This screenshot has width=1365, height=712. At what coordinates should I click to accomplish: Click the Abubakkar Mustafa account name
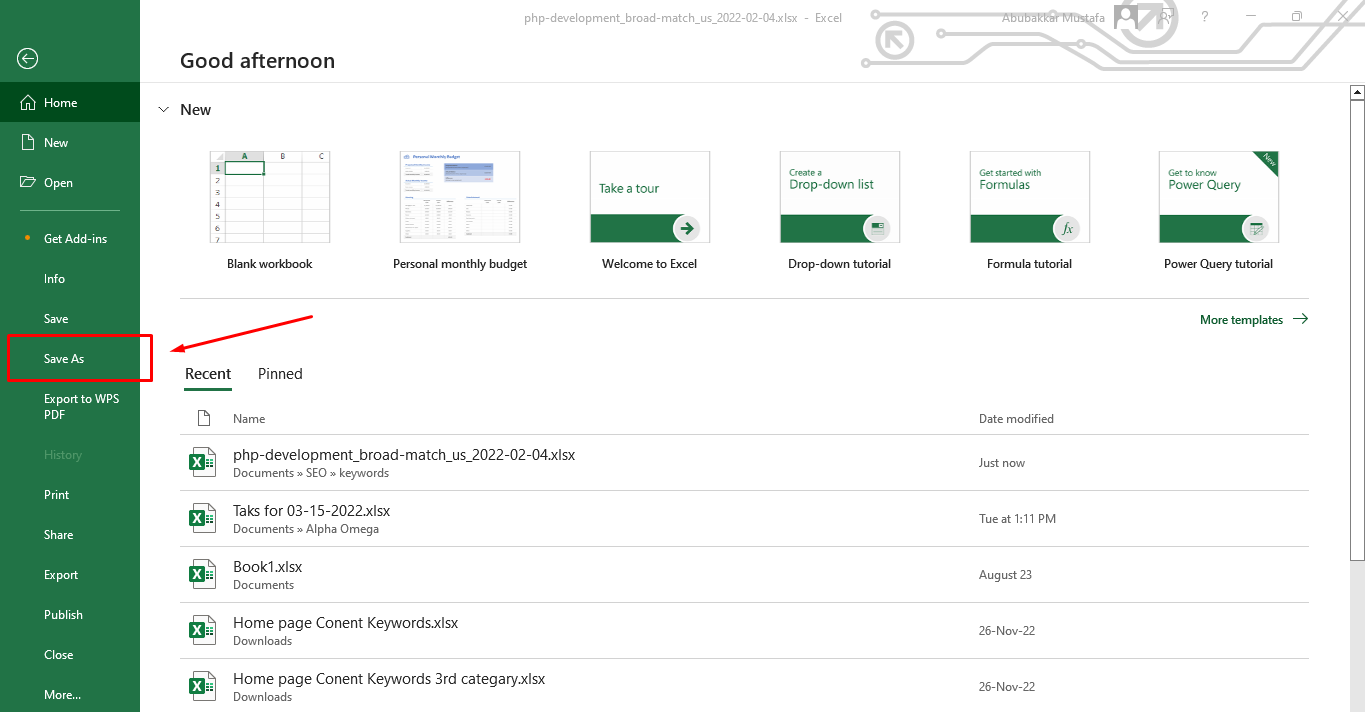click(x=1052, y=17)
